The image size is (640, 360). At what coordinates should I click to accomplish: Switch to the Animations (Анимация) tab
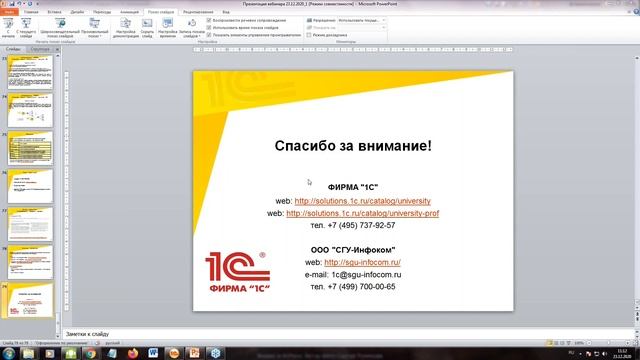point(129,12)
